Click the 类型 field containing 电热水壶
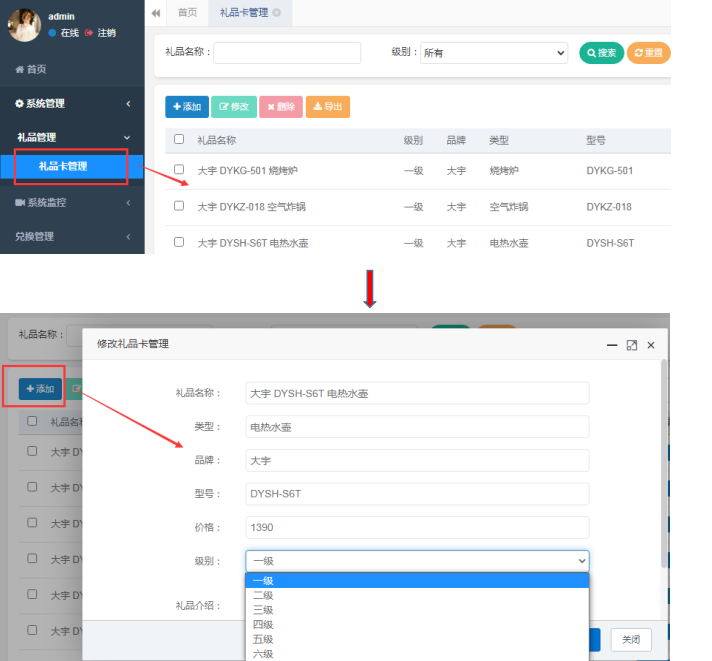This screenshot has height=661, width=712. (x=417, y=427)
